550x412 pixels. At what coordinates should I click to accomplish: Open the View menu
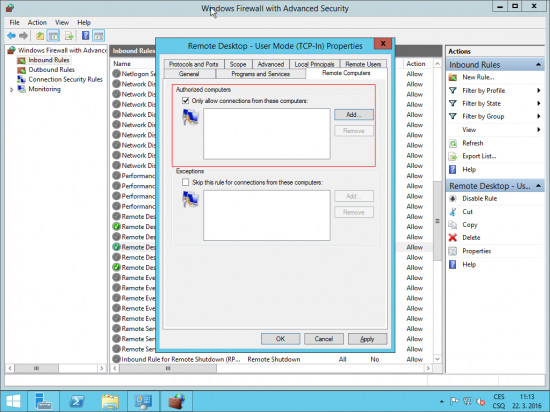62,22
